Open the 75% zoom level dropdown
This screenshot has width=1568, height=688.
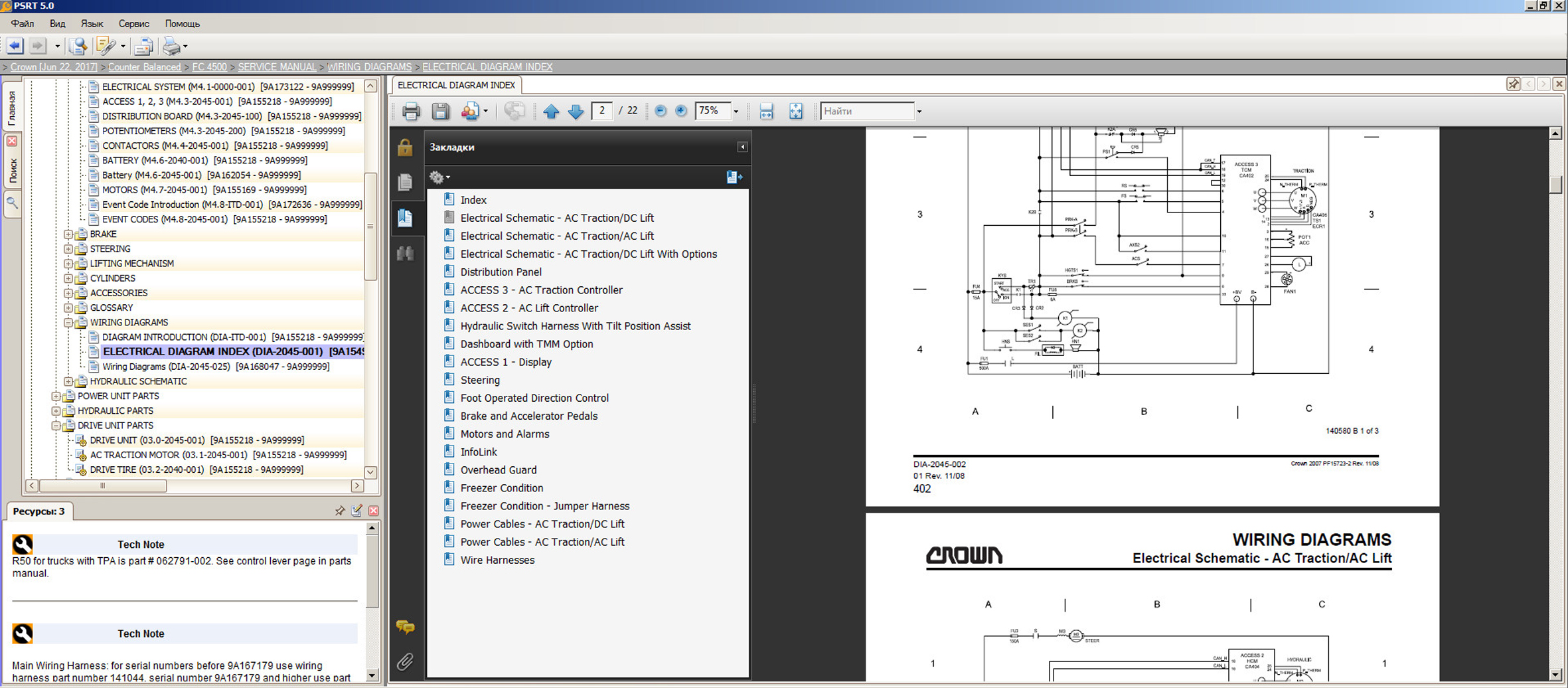tap(736, 112)
